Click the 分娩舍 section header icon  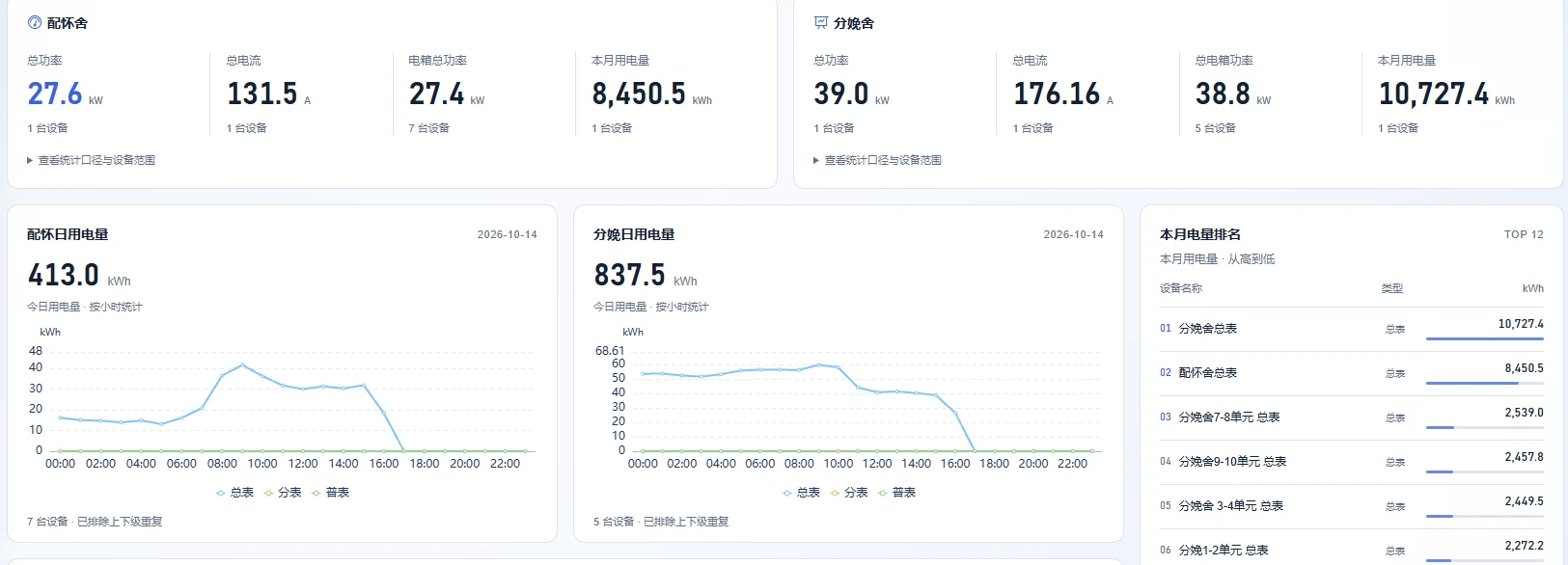pos(821,22)
